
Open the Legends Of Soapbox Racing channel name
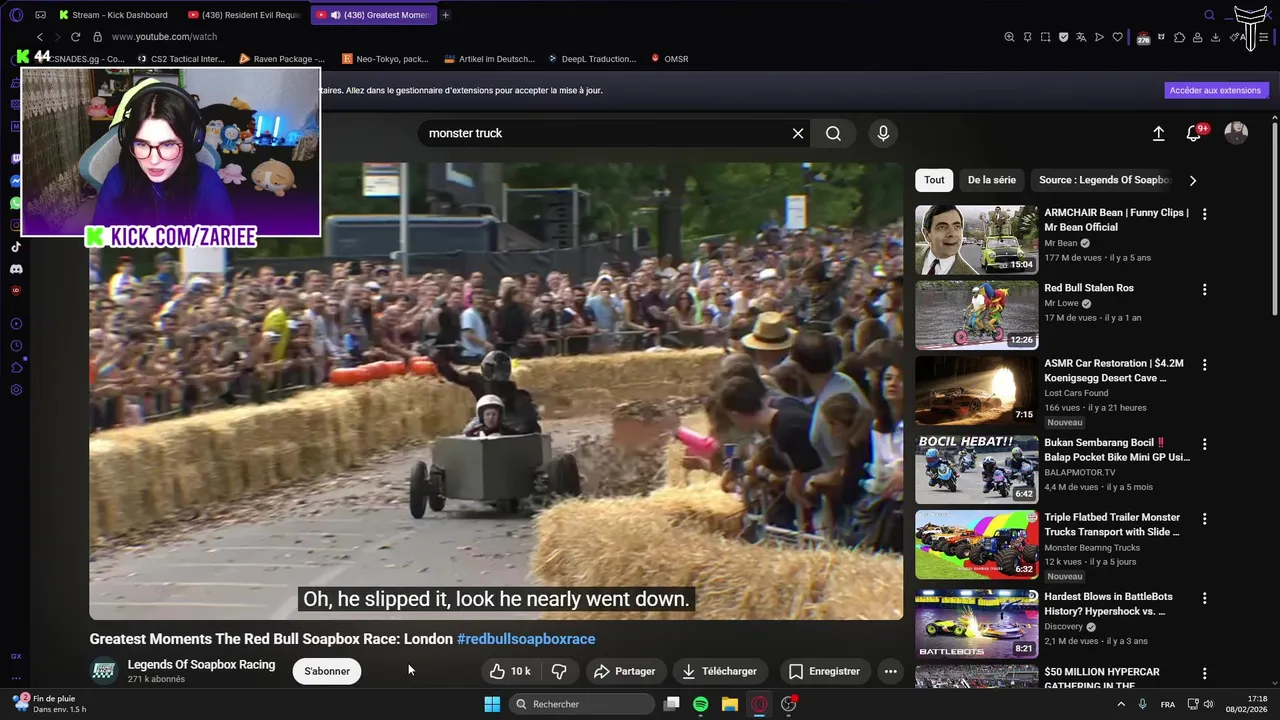(201, 664)
